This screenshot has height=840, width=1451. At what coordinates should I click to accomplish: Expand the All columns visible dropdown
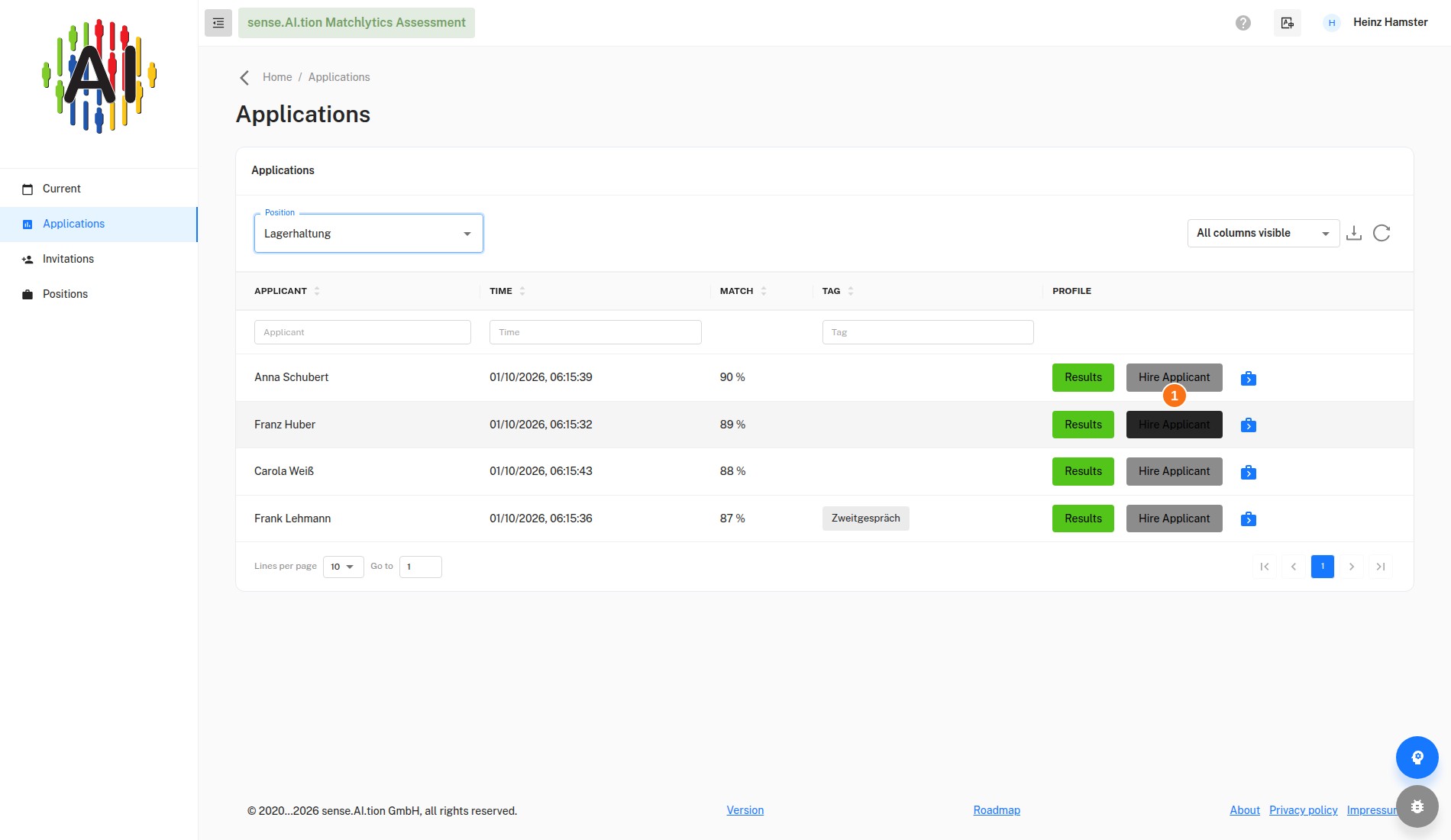click(x=1263, y=233)
